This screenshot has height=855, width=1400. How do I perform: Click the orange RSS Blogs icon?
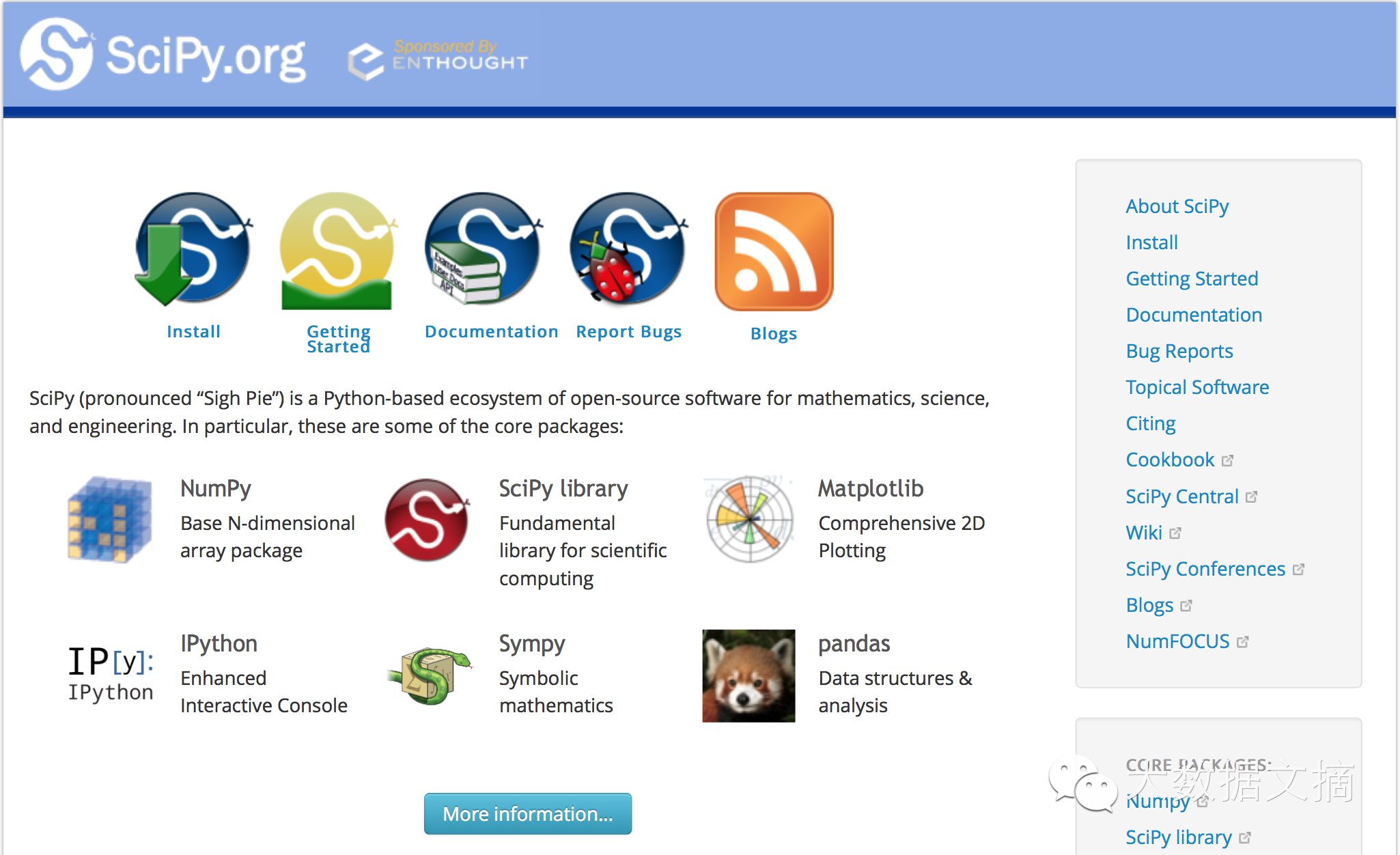click(774, 251)
